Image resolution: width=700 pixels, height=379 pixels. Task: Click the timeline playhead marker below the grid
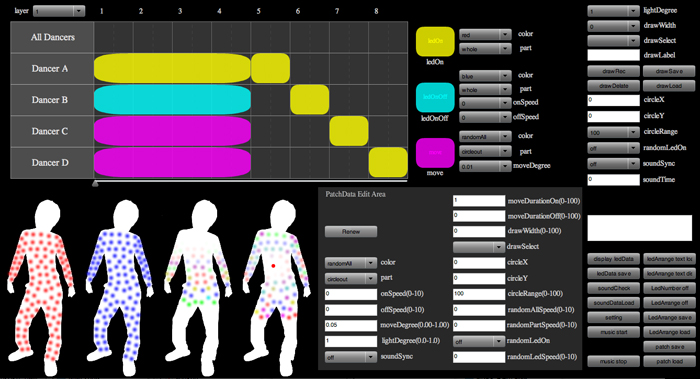[95, 183]
